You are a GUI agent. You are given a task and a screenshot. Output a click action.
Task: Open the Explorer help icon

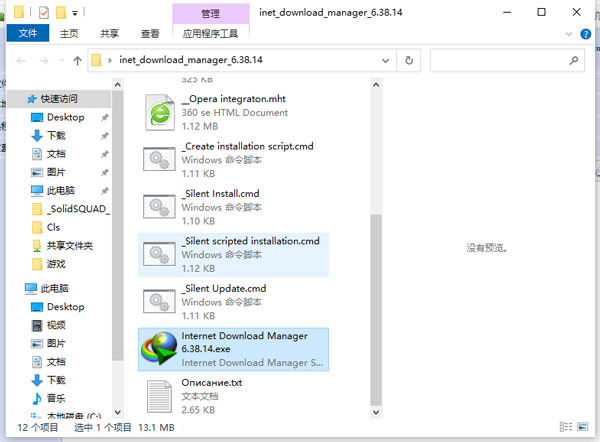click(x=585, y=34)
